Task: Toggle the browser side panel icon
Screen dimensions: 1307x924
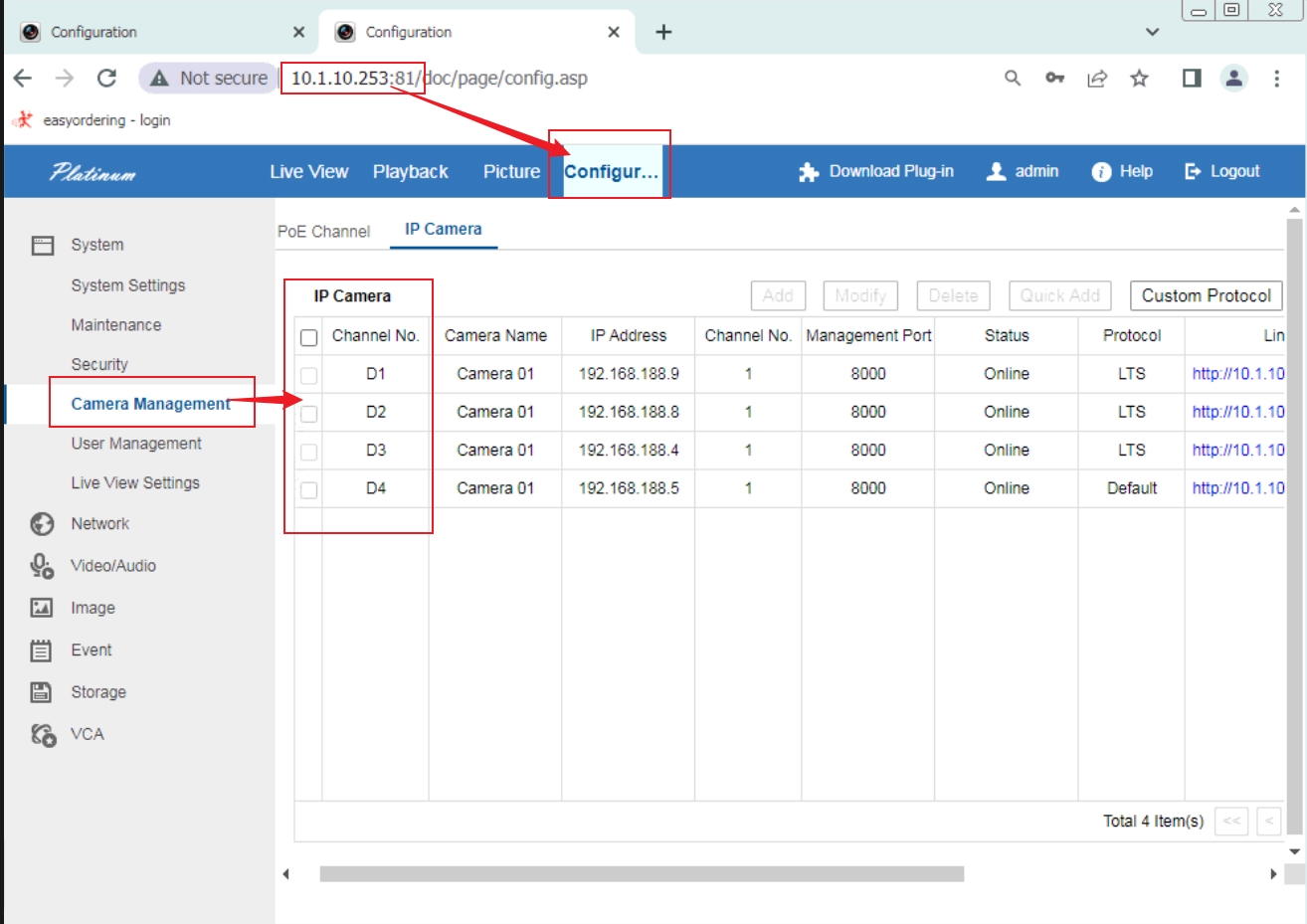Action: (x=1192, y=79)
